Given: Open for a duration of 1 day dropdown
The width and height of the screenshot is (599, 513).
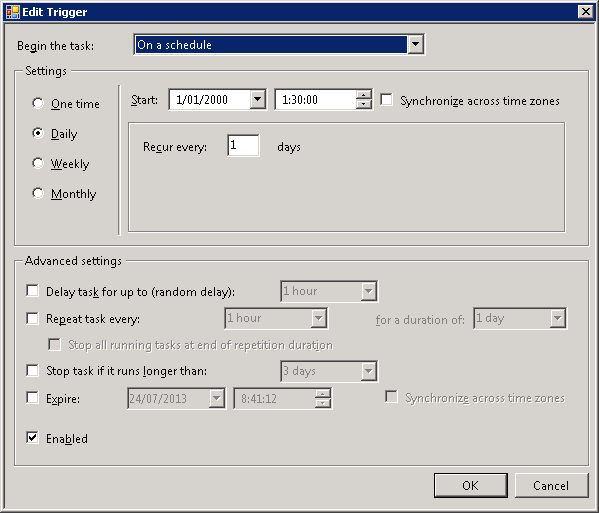Looking at the screenshot, I should click(x=558, y=318).
